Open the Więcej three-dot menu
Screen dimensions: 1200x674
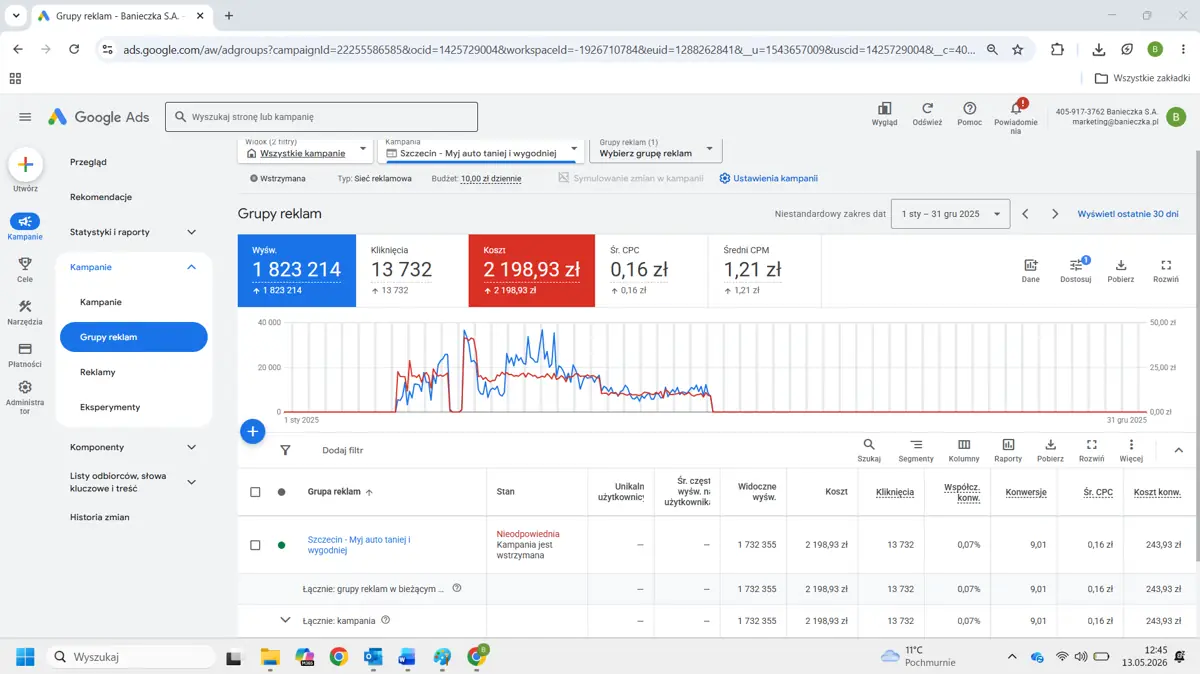tap(1131, 445)
